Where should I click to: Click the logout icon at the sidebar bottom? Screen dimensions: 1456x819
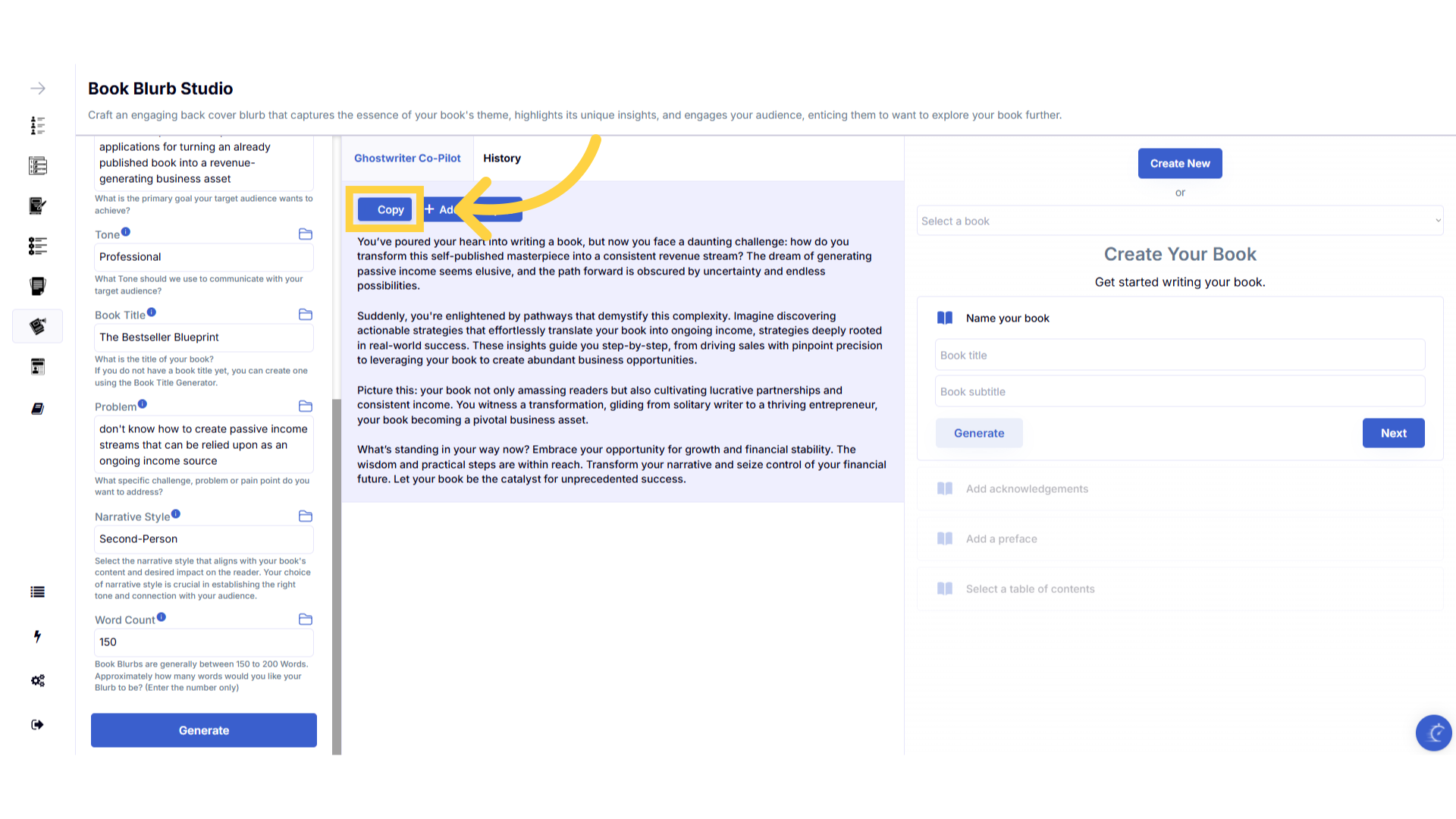click(x=38, y=725)
